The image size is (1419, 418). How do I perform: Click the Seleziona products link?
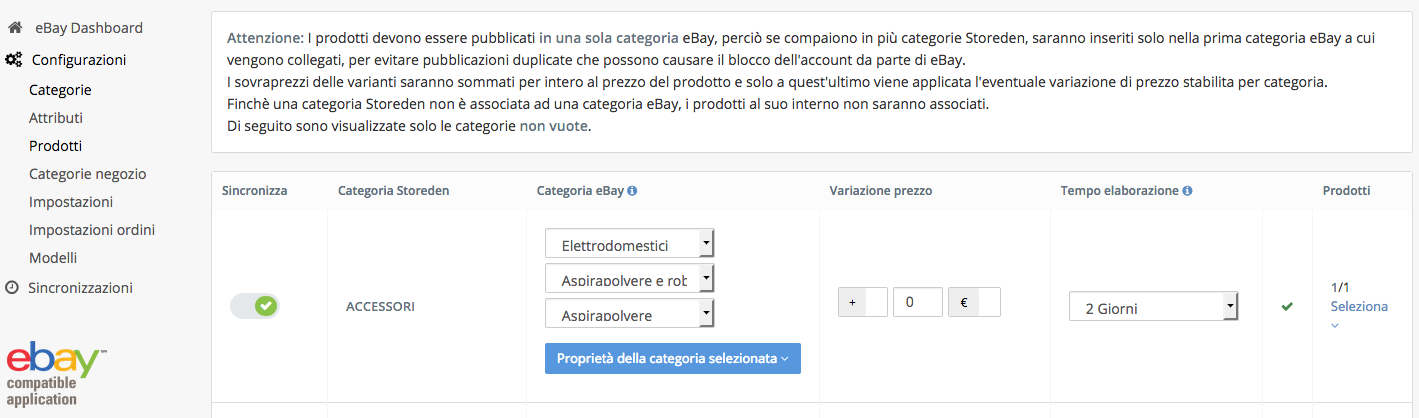click(1359, 306)
